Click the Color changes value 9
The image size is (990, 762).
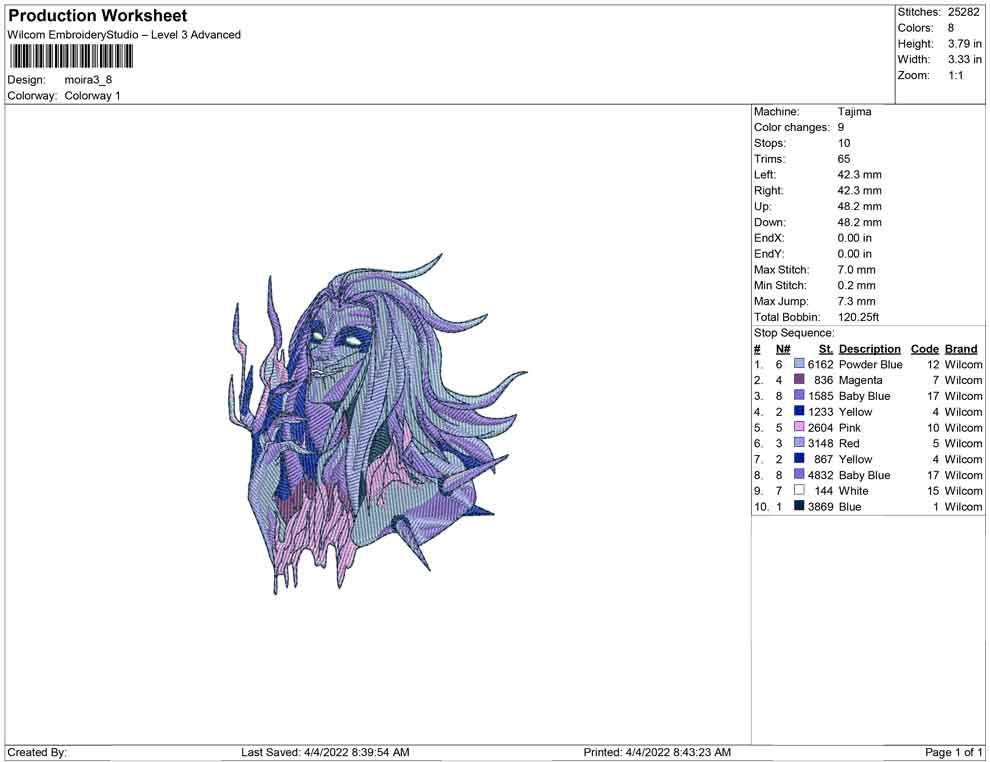(841, 127)
